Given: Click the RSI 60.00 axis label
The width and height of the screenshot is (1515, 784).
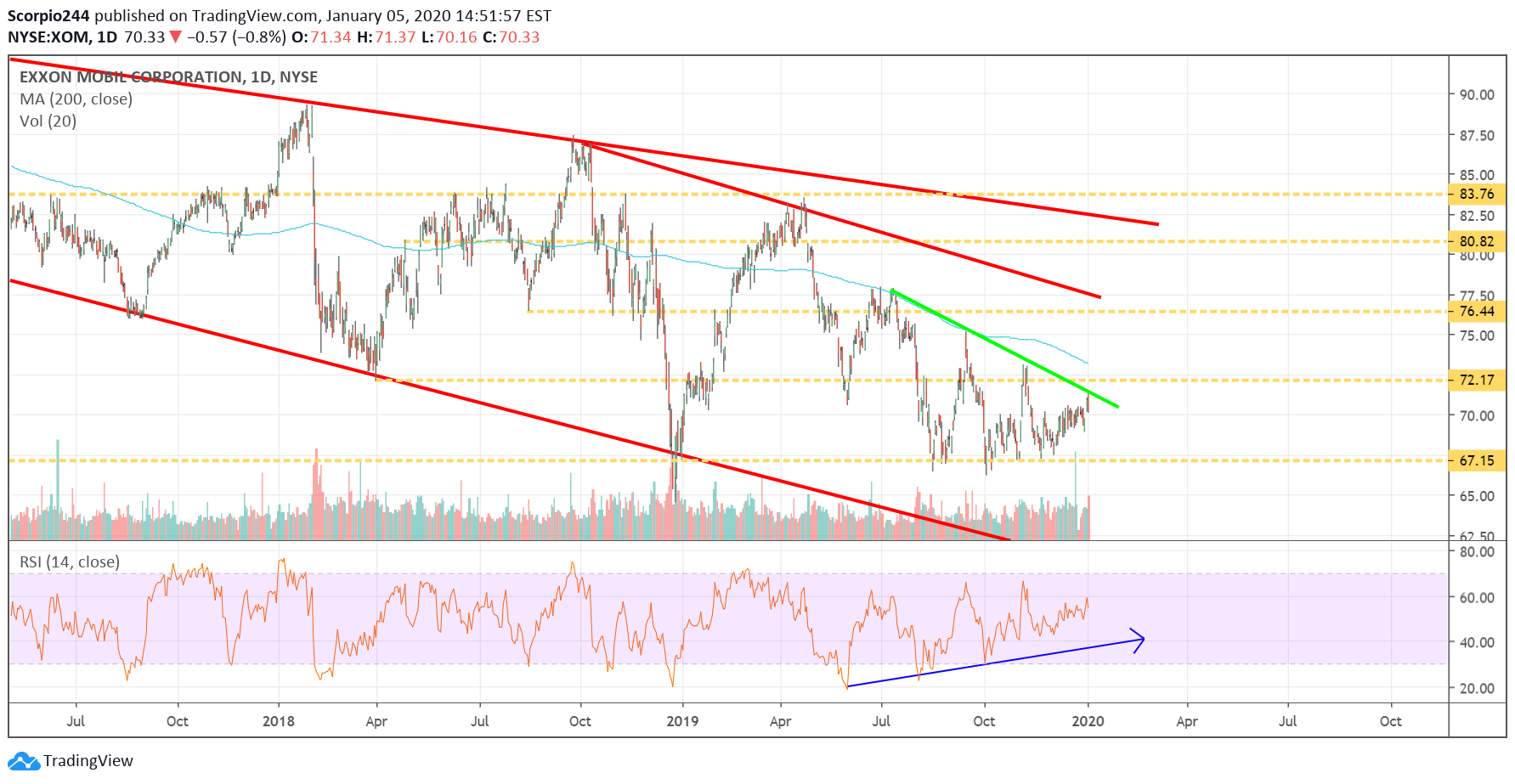Looking at the screenshot, I should tap(1477, 597).
